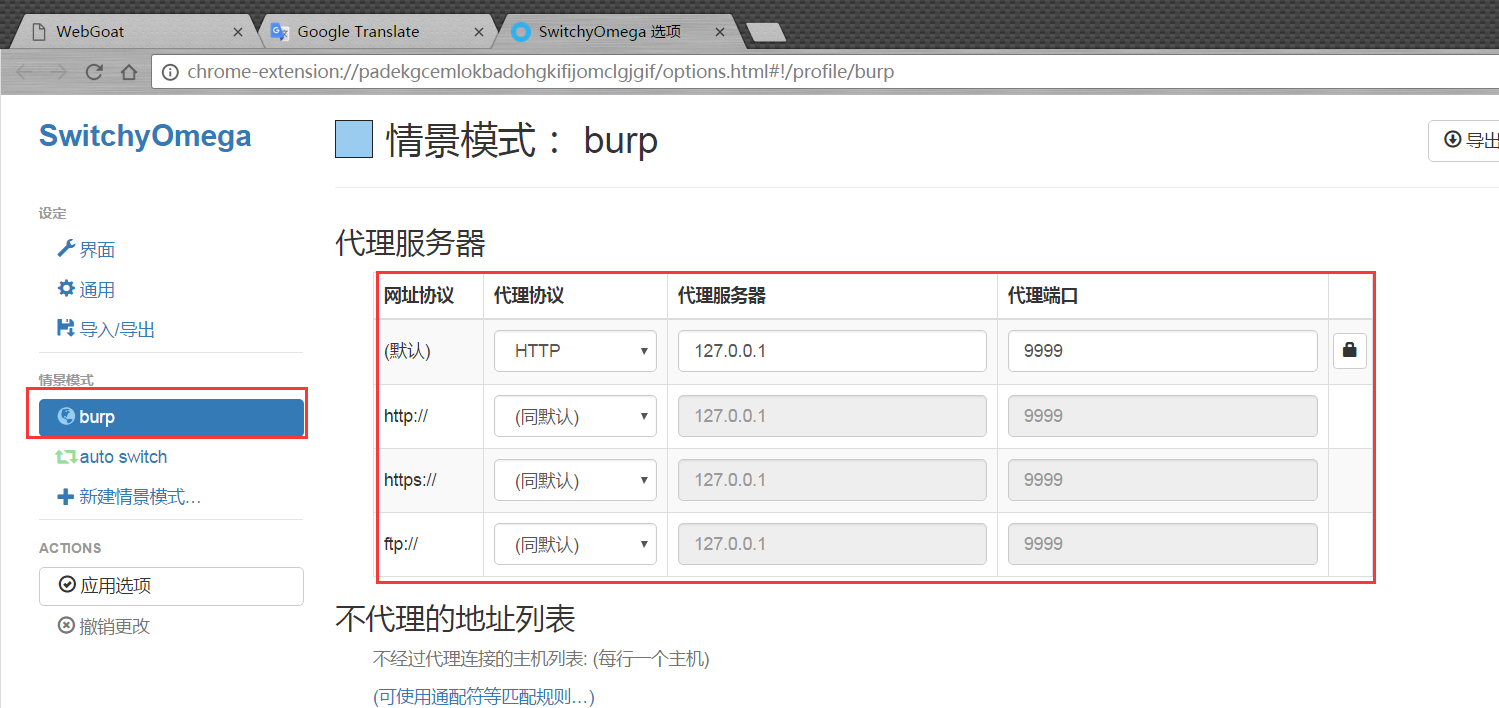Click the https:// row label

pos(410,480)
